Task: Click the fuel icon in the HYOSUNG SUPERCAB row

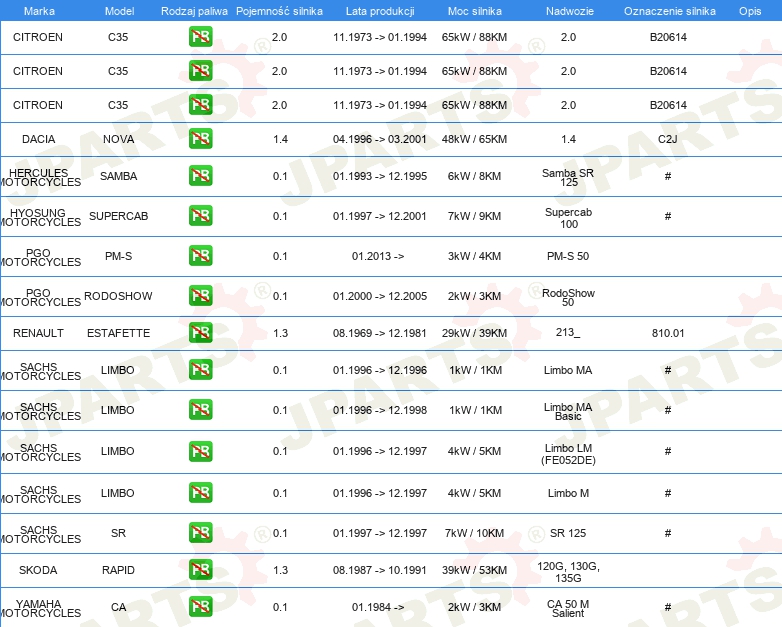Action: (x=200, y=215)
